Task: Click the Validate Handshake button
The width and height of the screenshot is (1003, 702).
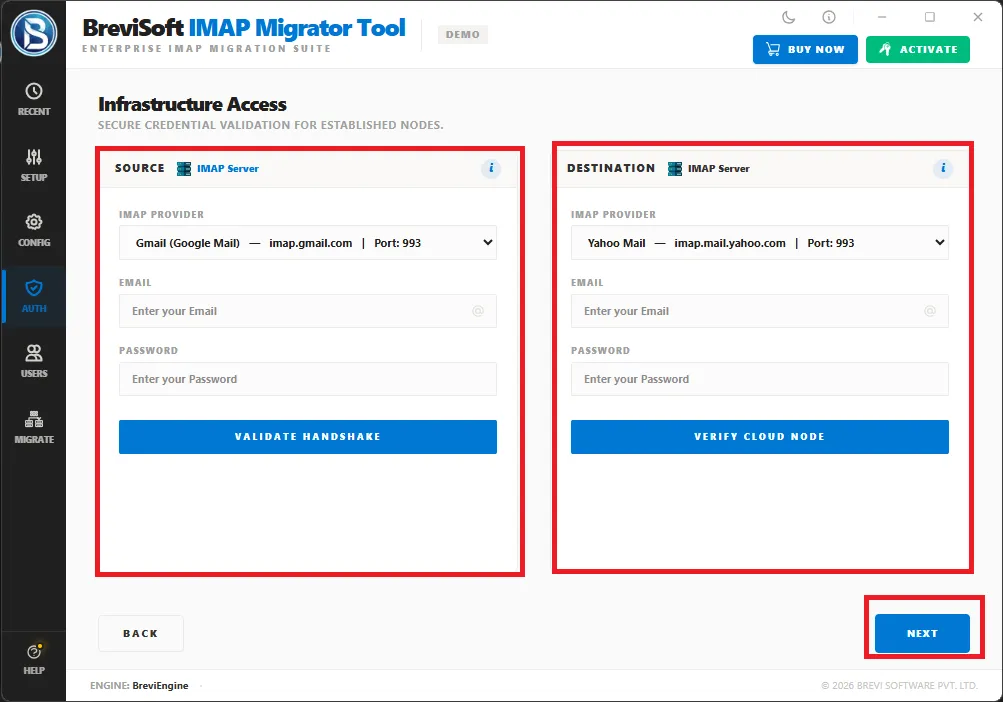Action: 308,437
